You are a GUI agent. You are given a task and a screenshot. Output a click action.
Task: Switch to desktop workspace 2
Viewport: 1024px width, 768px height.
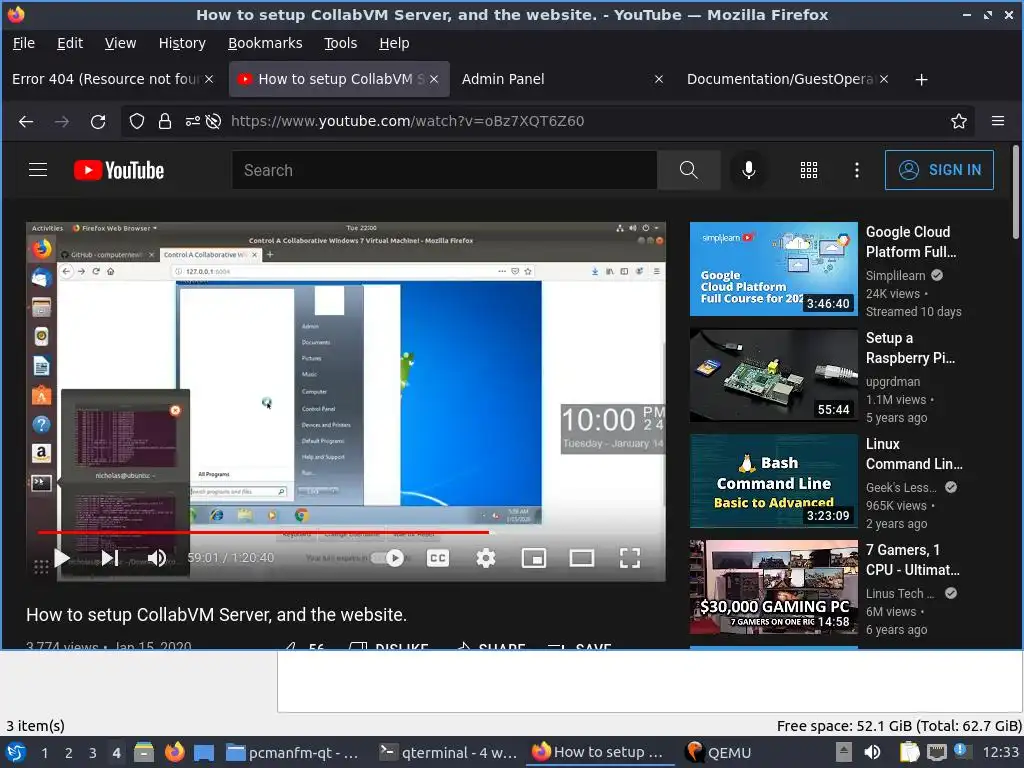68,753
